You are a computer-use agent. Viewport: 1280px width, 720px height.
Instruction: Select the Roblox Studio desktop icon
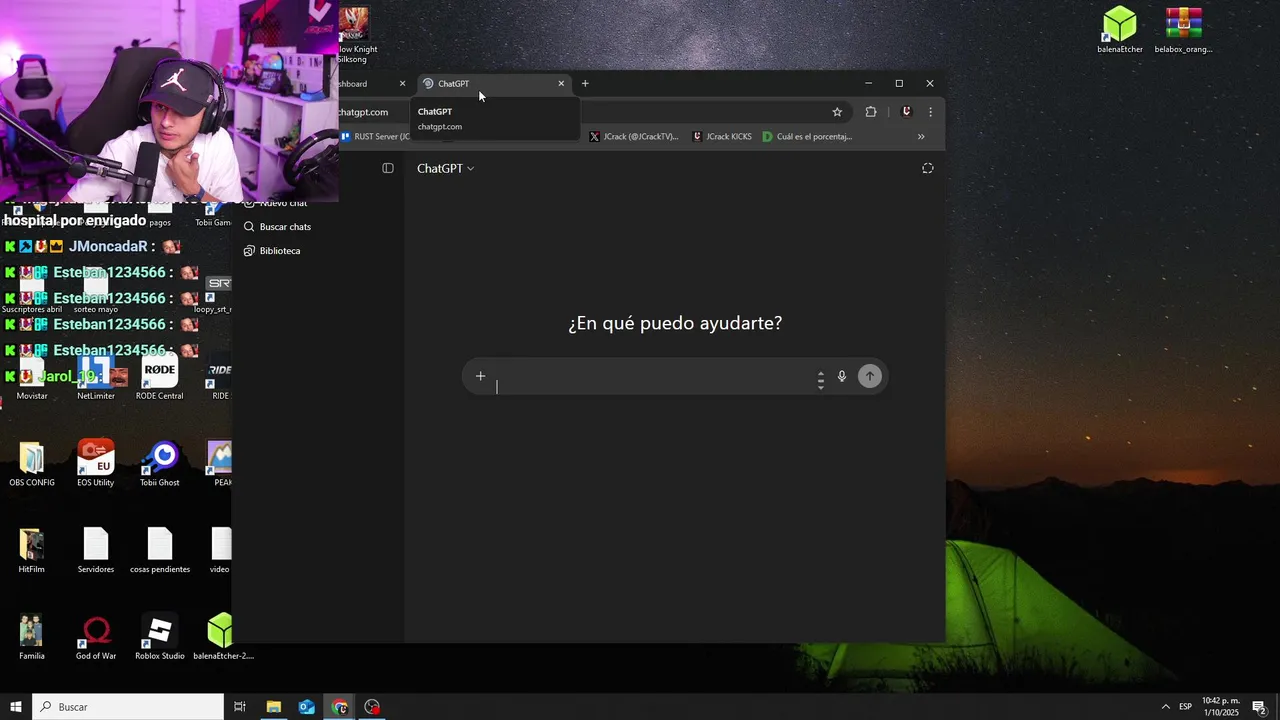[x=160, y=638]
